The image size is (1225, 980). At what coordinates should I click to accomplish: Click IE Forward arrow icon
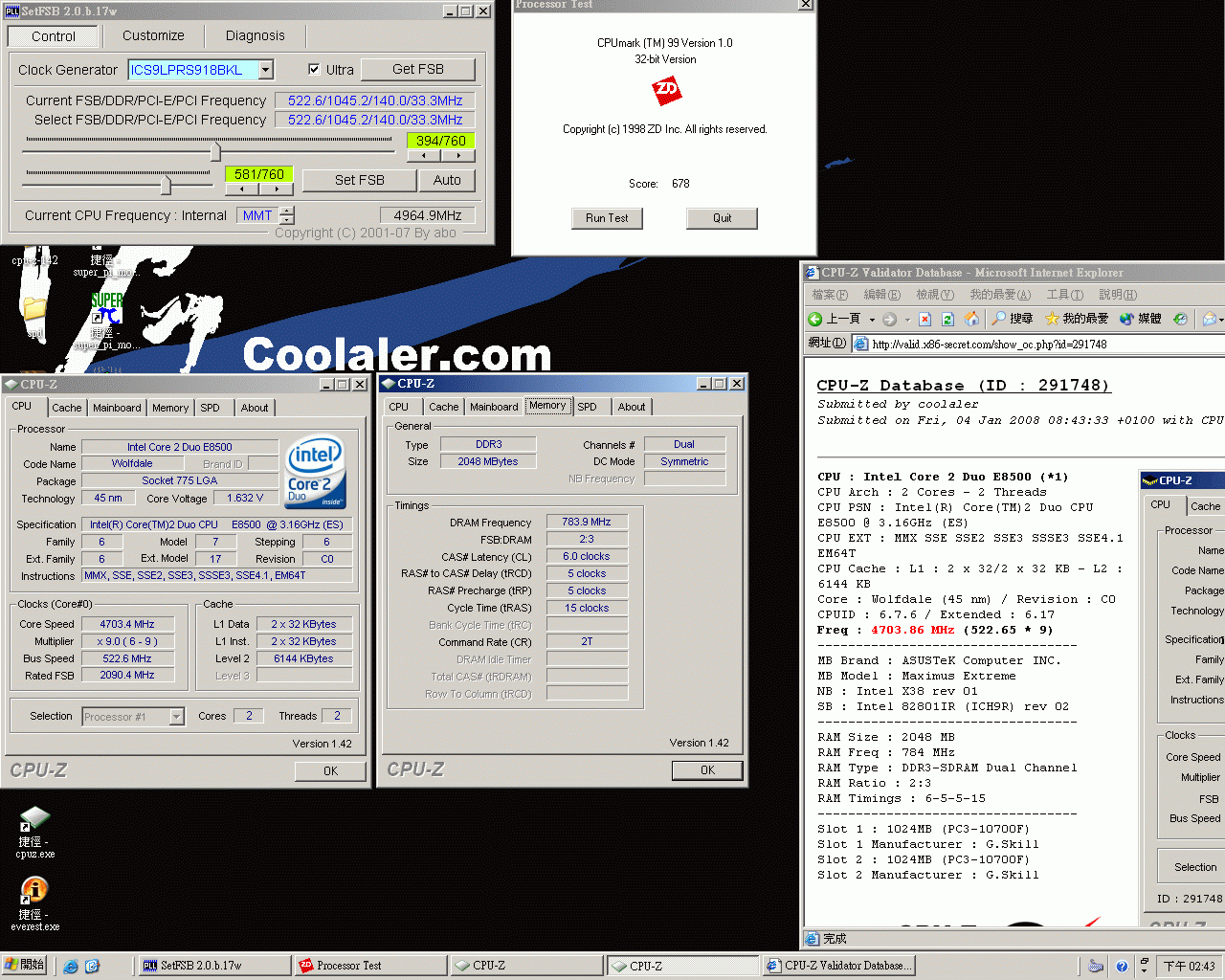tap(890, 319)
